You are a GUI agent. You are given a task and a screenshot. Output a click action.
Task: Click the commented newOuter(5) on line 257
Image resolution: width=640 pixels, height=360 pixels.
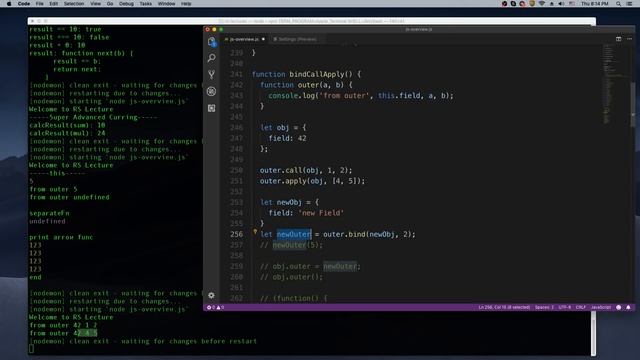coord(291,245)
